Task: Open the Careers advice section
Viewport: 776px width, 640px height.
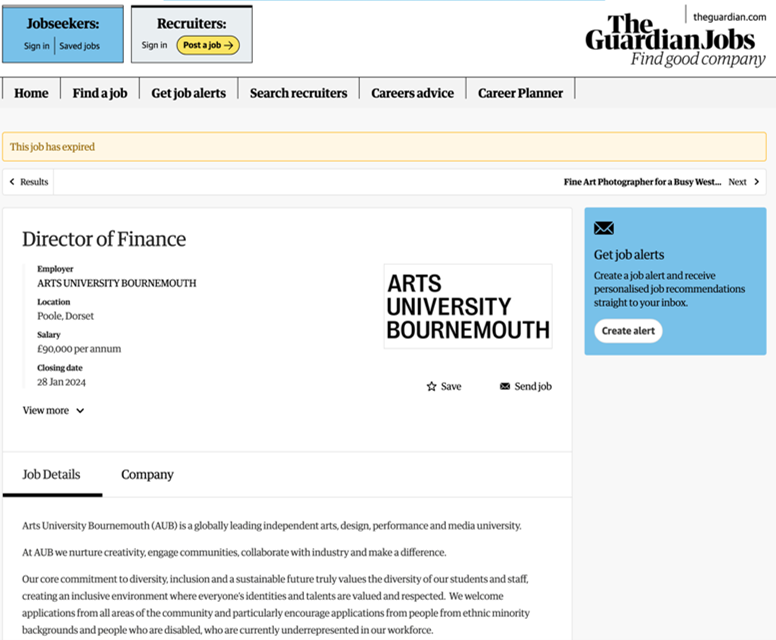Action: pos(412,93)
